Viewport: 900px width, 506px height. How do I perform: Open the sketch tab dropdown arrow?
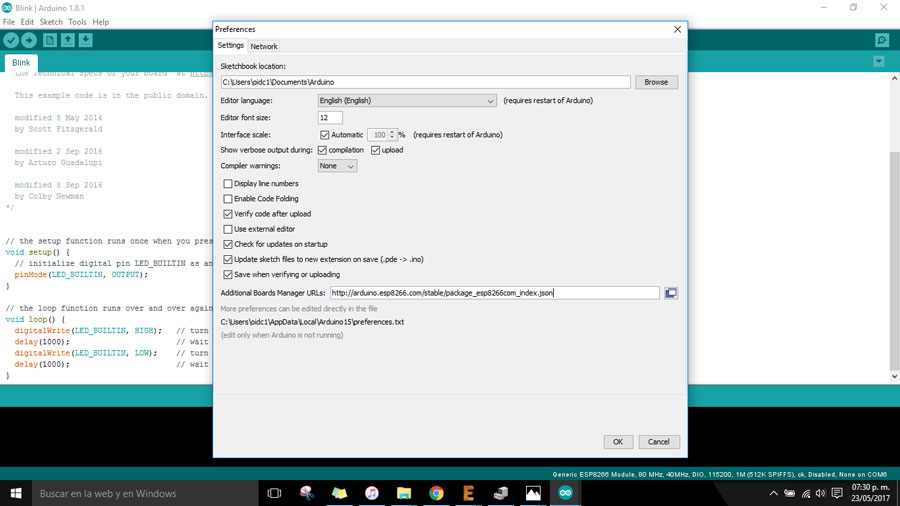(x=879, y=61)
